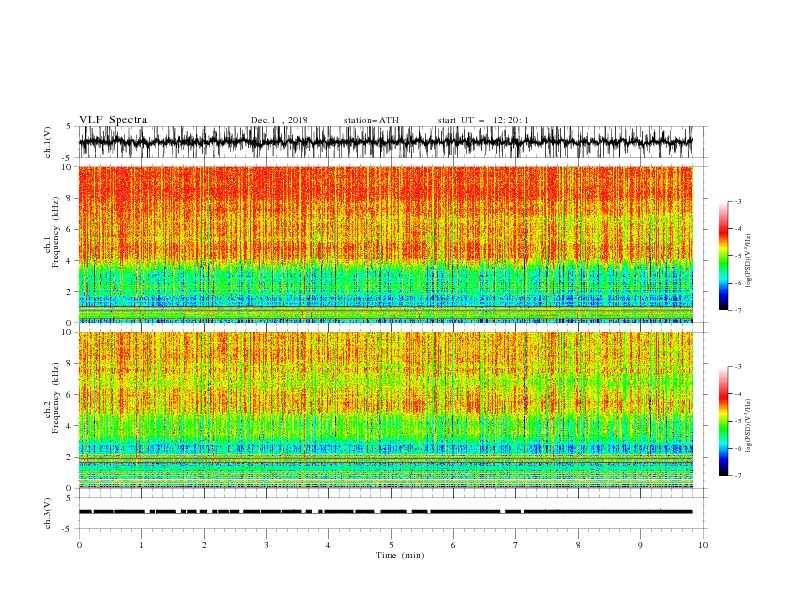The width and height of the screenshot is (792, 612).
Task: Click the "6" kHz tick of ch.2 spectrogram
Action: 70,395
